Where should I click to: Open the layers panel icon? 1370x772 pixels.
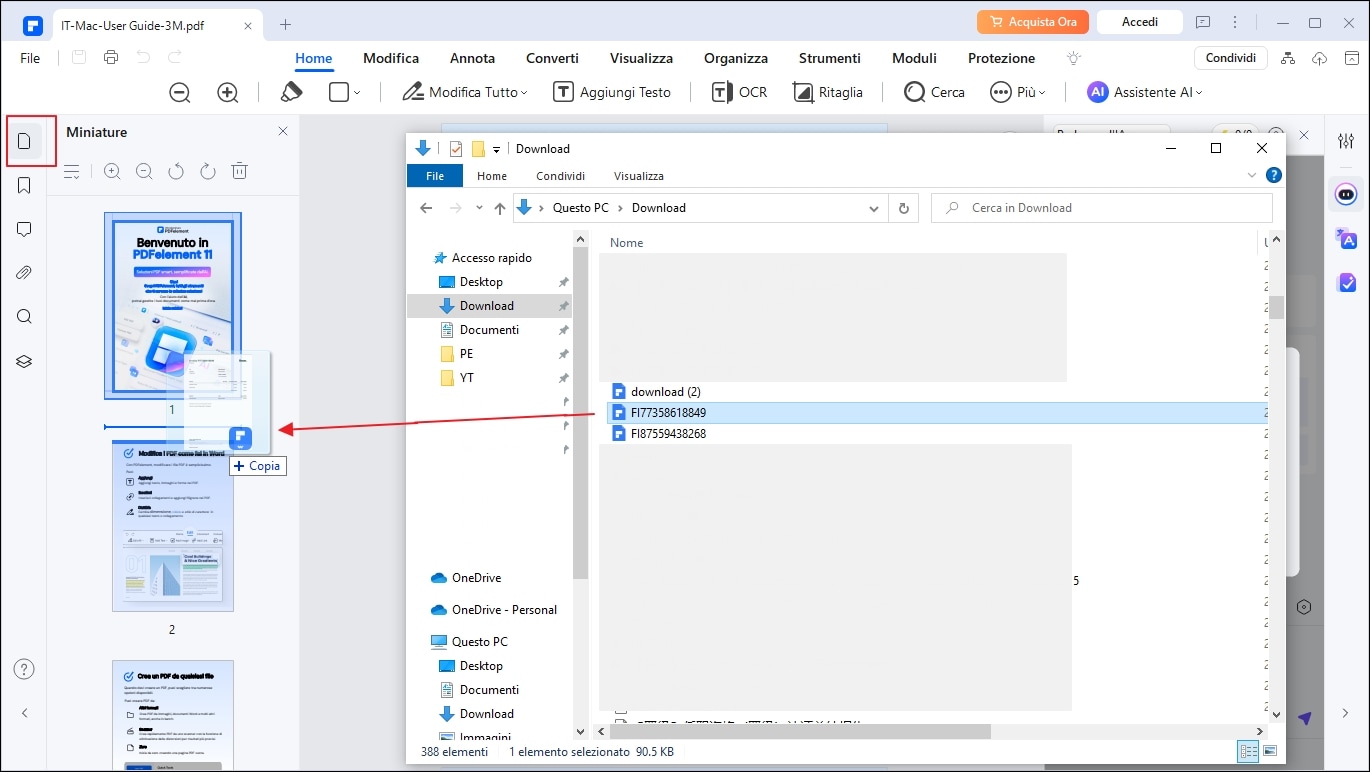24,361
